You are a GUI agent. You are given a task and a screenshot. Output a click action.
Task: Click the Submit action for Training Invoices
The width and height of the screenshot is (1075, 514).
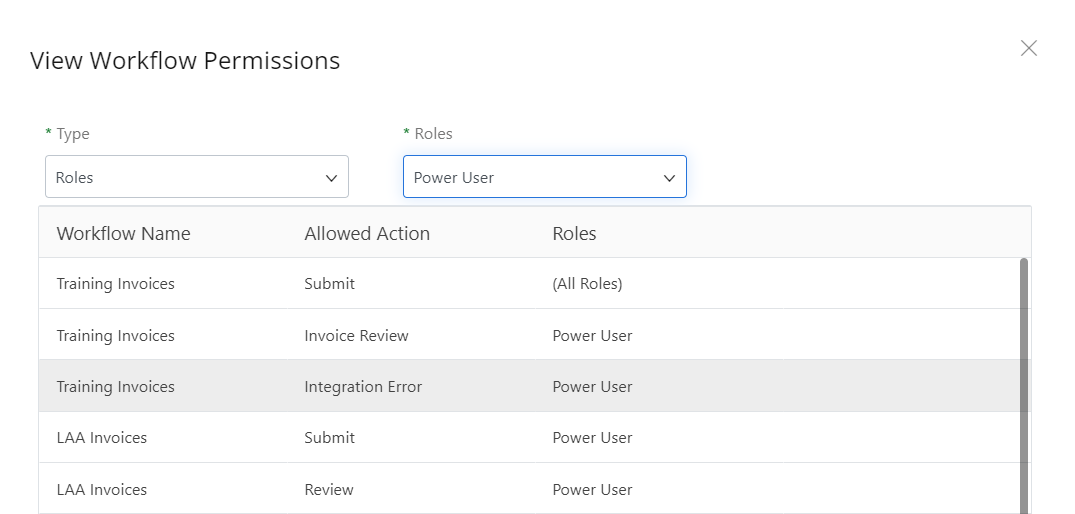329,284
